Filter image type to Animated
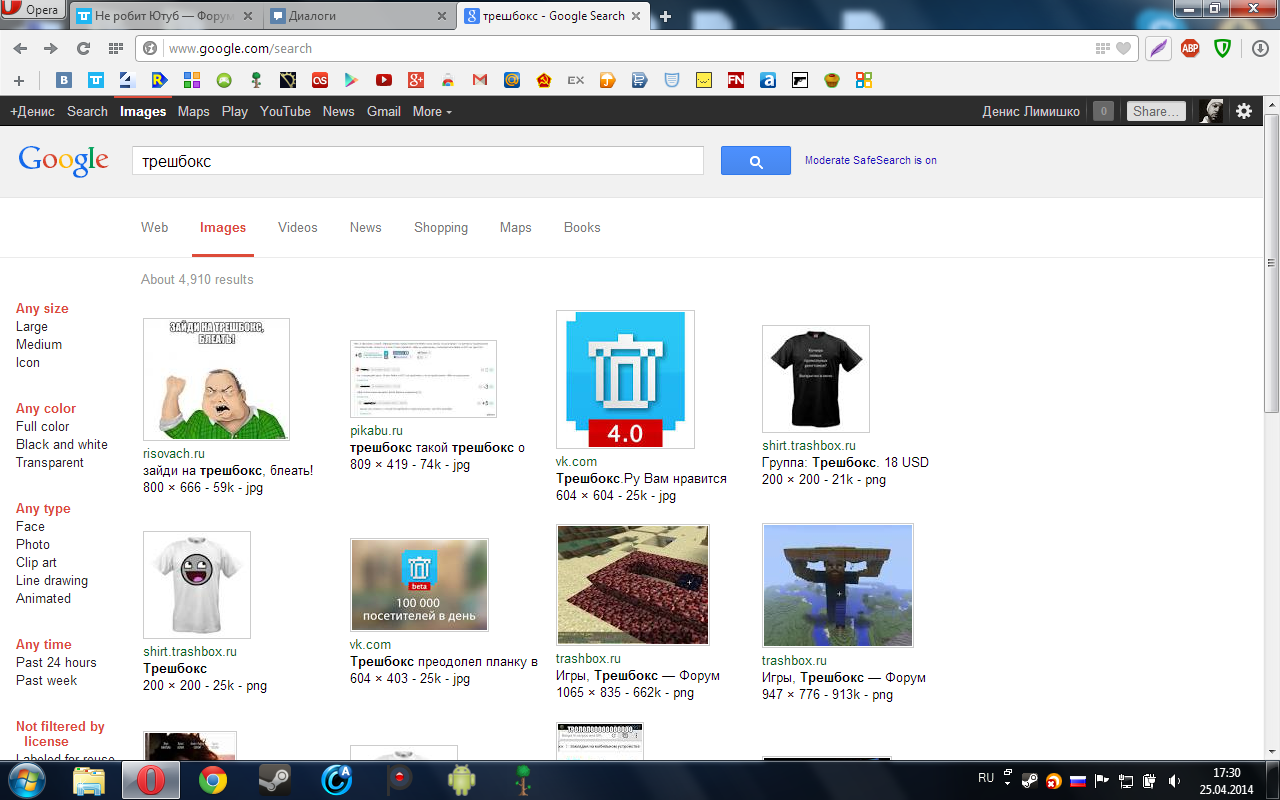1280x800 pixels. pyautogui.click(x=43, y=598)
